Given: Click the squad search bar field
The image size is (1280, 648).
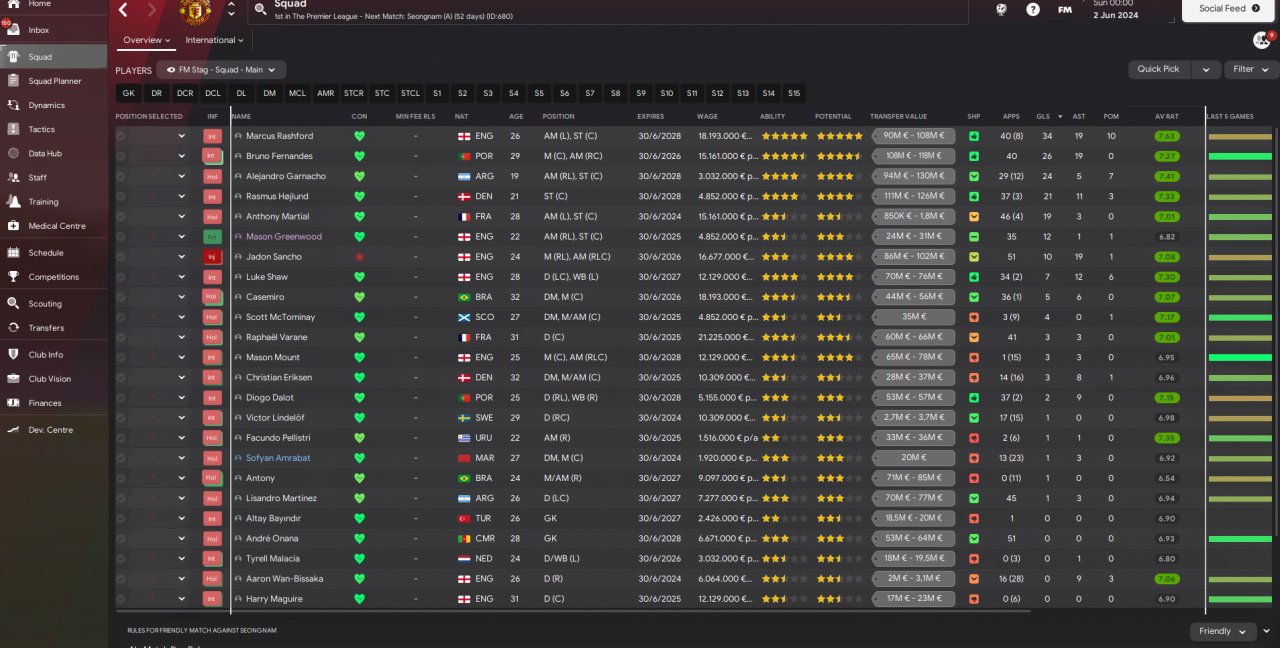Looking at the screenshot, I should point(610,10).
